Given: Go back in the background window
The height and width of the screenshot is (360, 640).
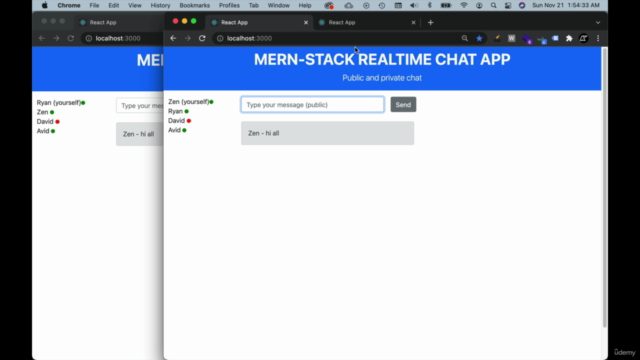Looking at the screenshot, I should click(42, 38).
